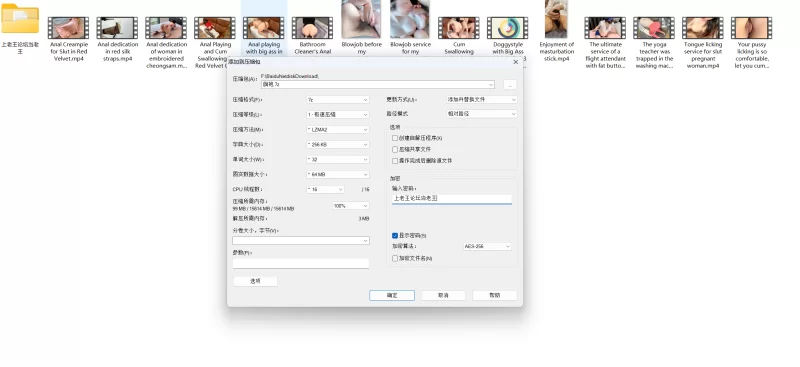Click the '99 MB / 15614 MB' memory text
This screenshot has height=367, width=800.
point(263,209)
